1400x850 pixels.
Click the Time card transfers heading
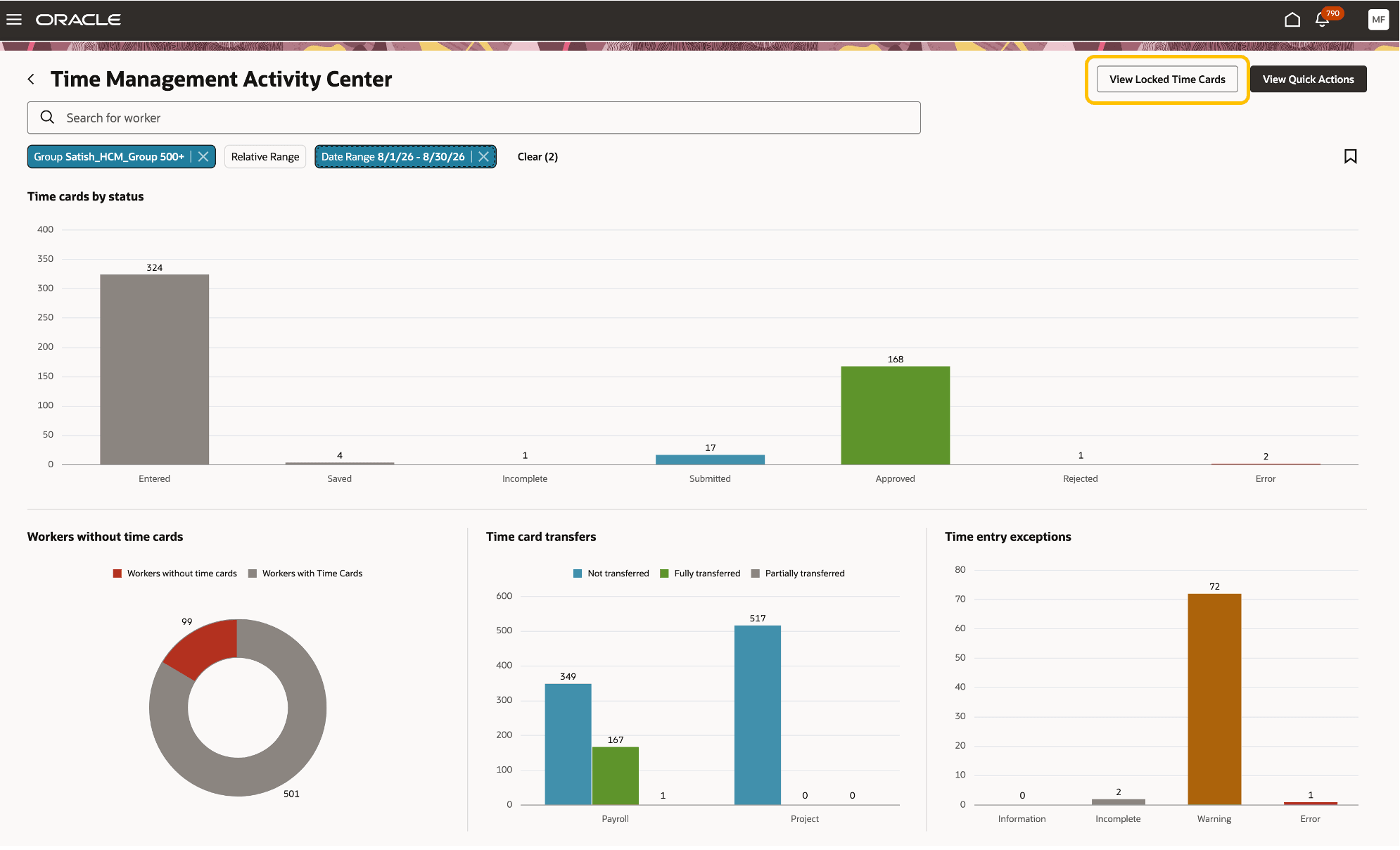[541, 537]
